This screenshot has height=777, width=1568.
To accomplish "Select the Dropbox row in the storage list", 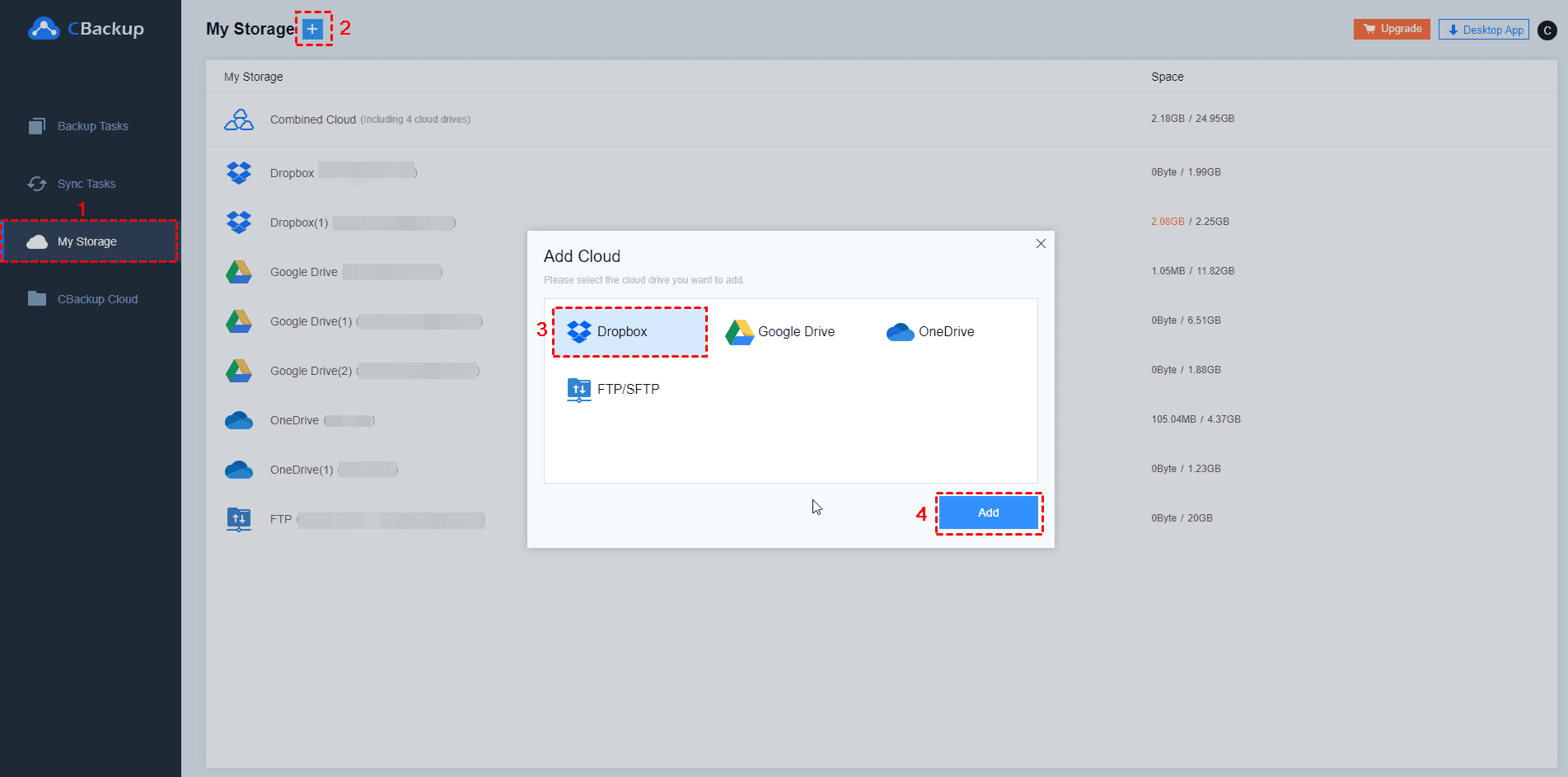I will [x=881, y=172].
